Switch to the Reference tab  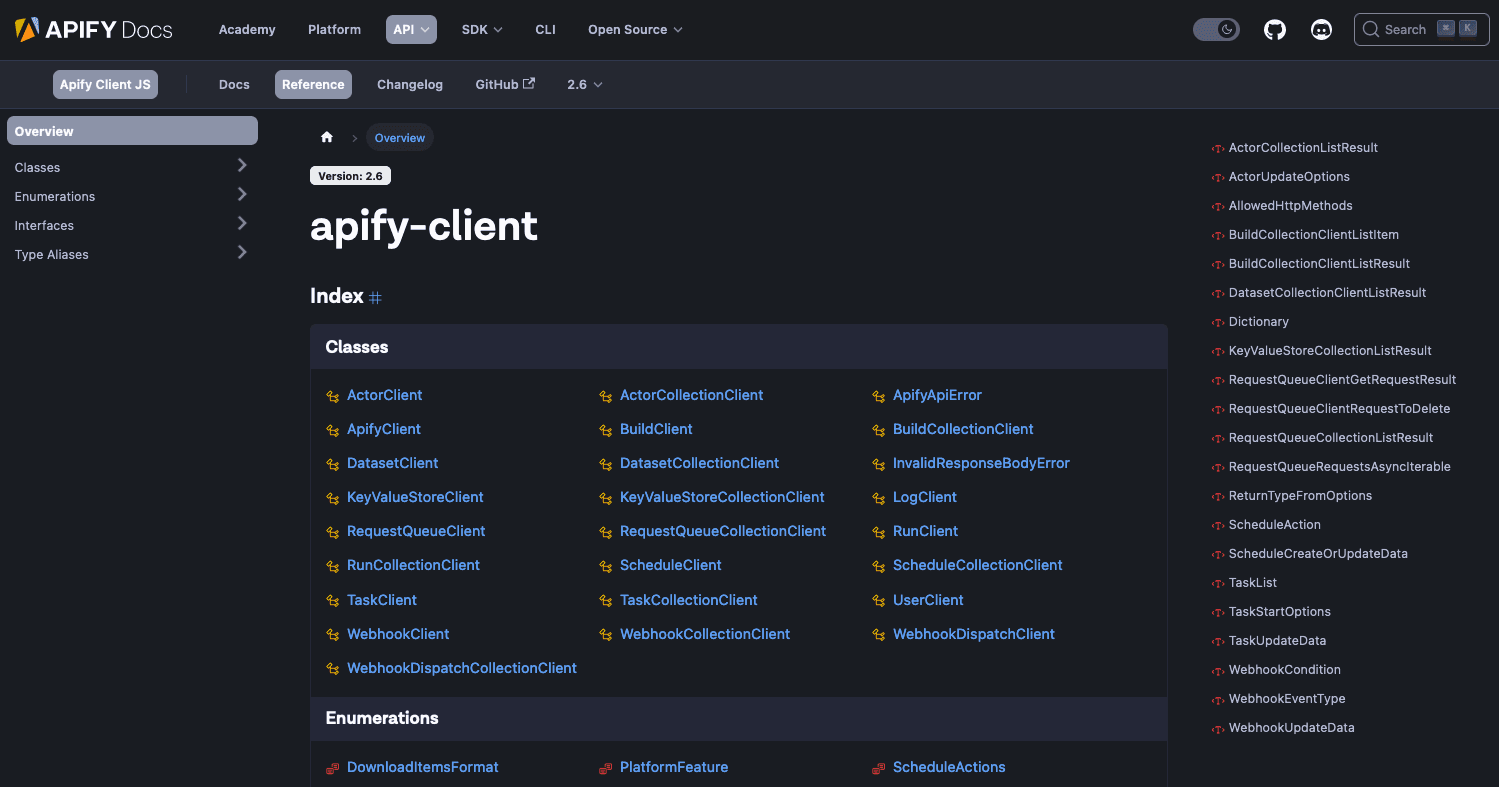313,84
